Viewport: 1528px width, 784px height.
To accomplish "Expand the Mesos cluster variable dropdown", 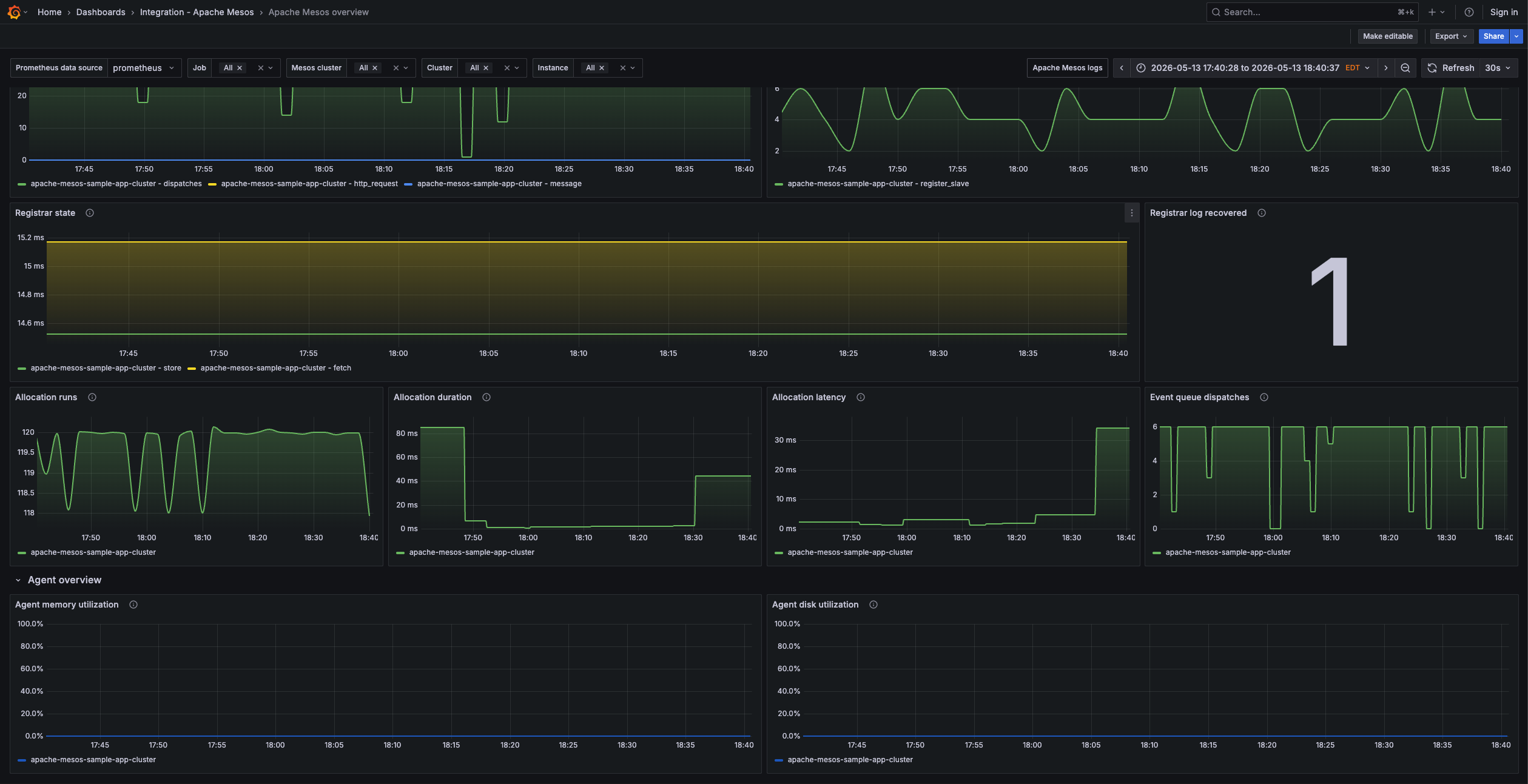I will 406,68.
